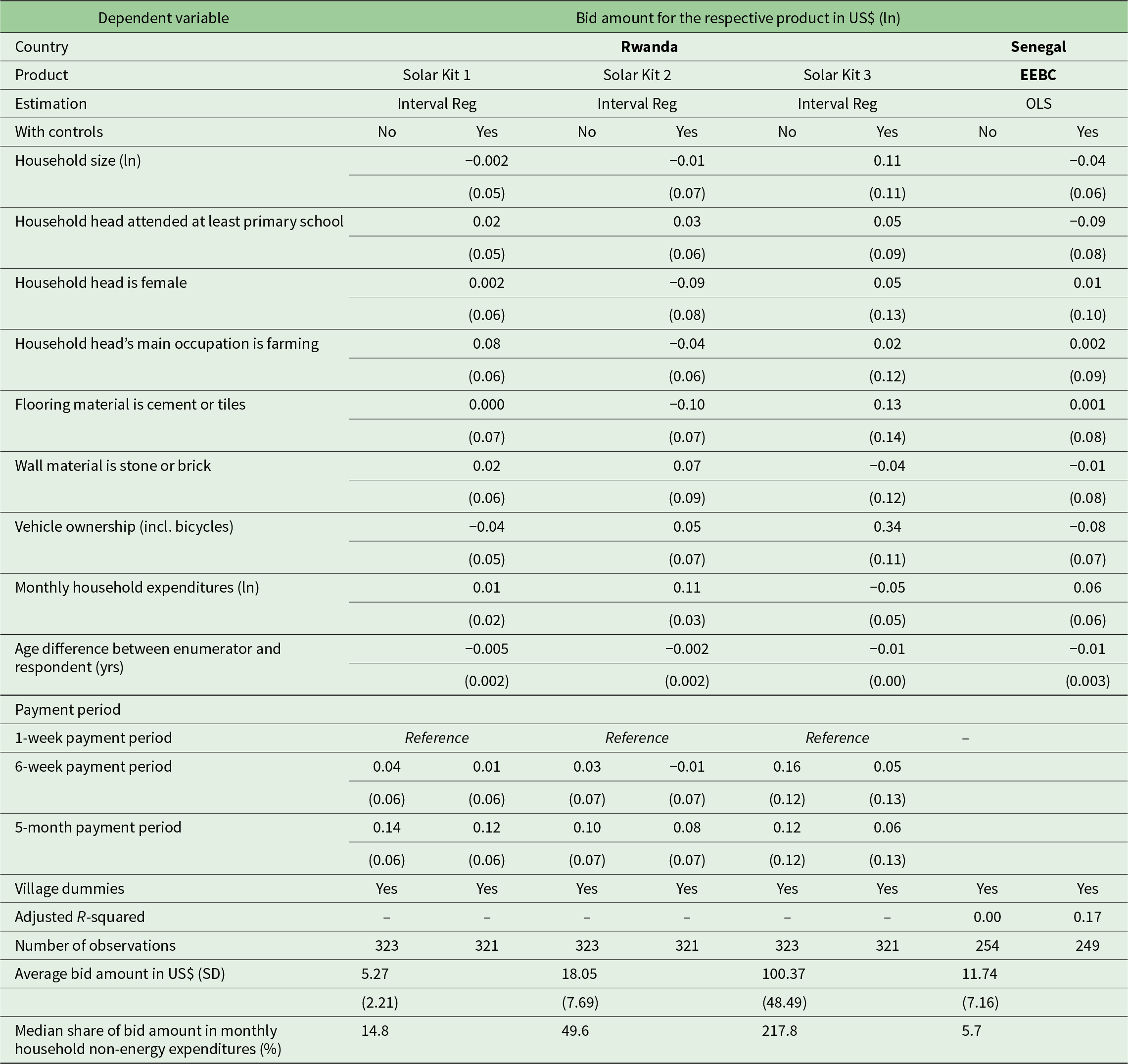Click 'Household head is female' row label
Image resolution: width=1128 pixels, height=1064 pixels.
(100, 282)
